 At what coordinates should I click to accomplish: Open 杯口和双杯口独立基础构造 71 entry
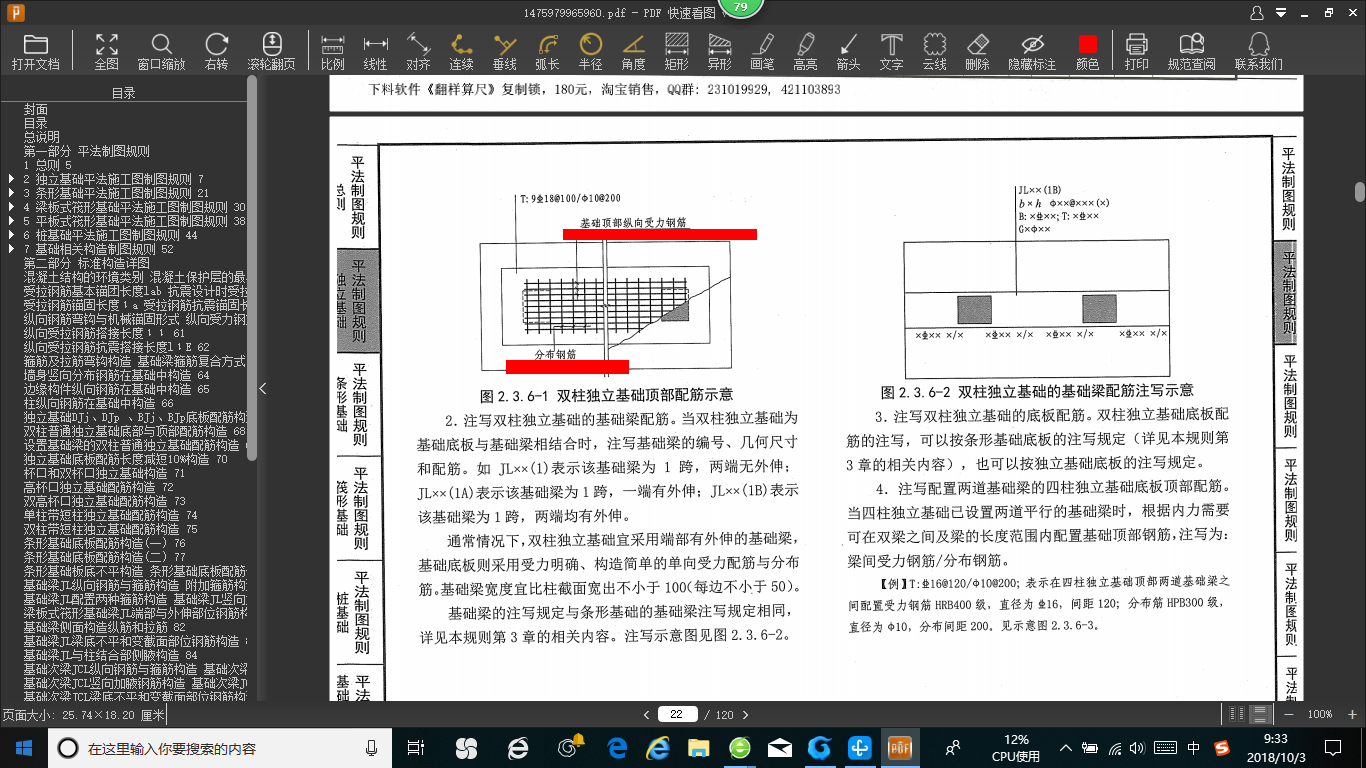104,473
